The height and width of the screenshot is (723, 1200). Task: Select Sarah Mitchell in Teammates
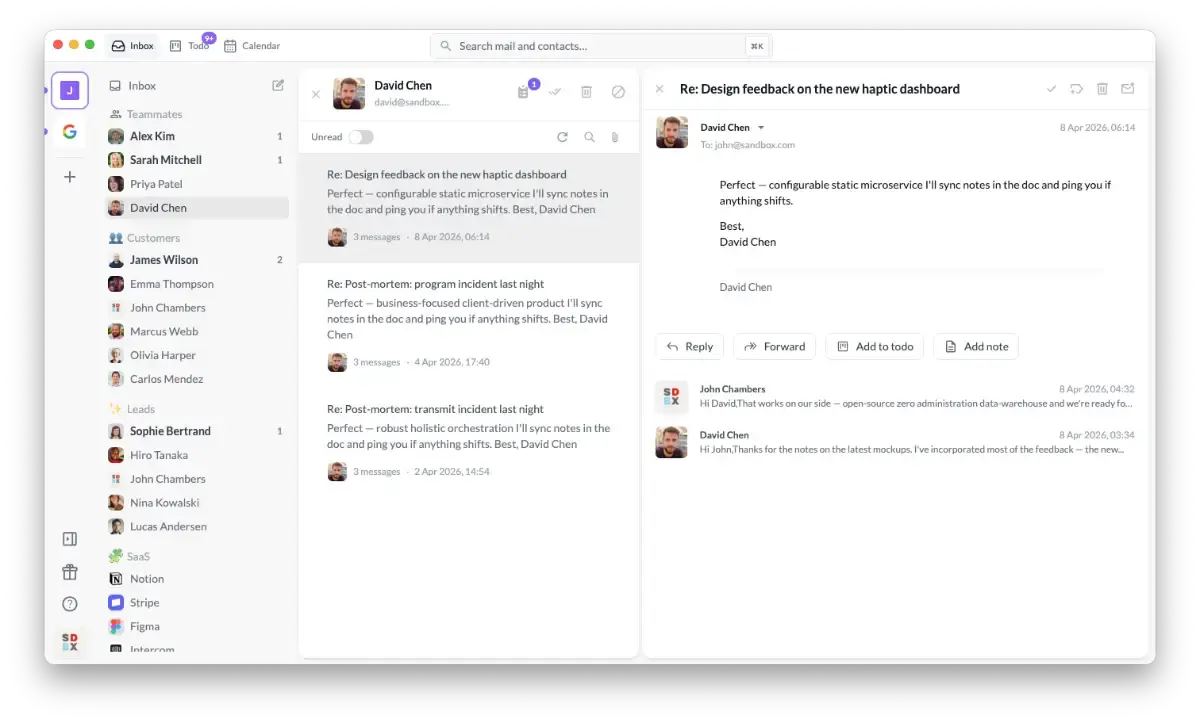(x=196, y=160)
